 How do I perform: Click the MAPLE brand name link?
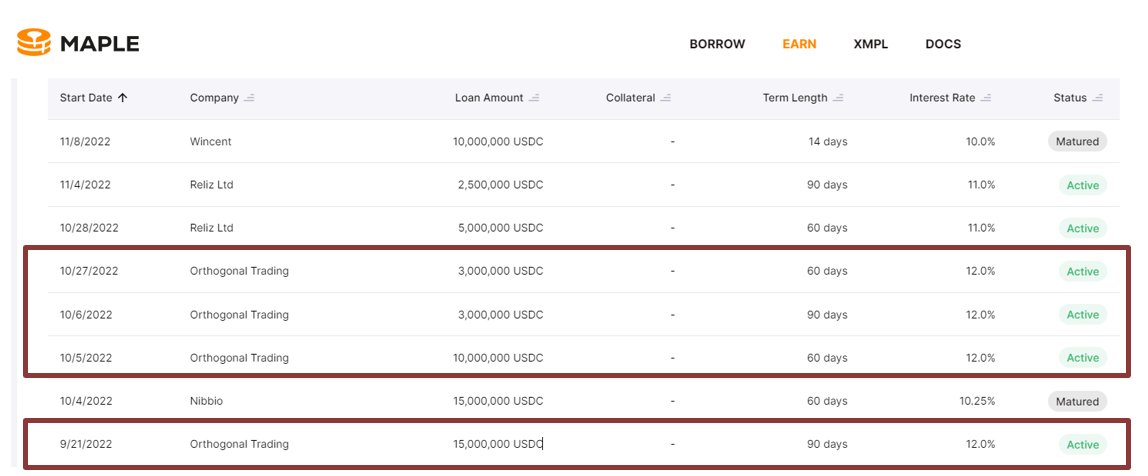(100, 44)
